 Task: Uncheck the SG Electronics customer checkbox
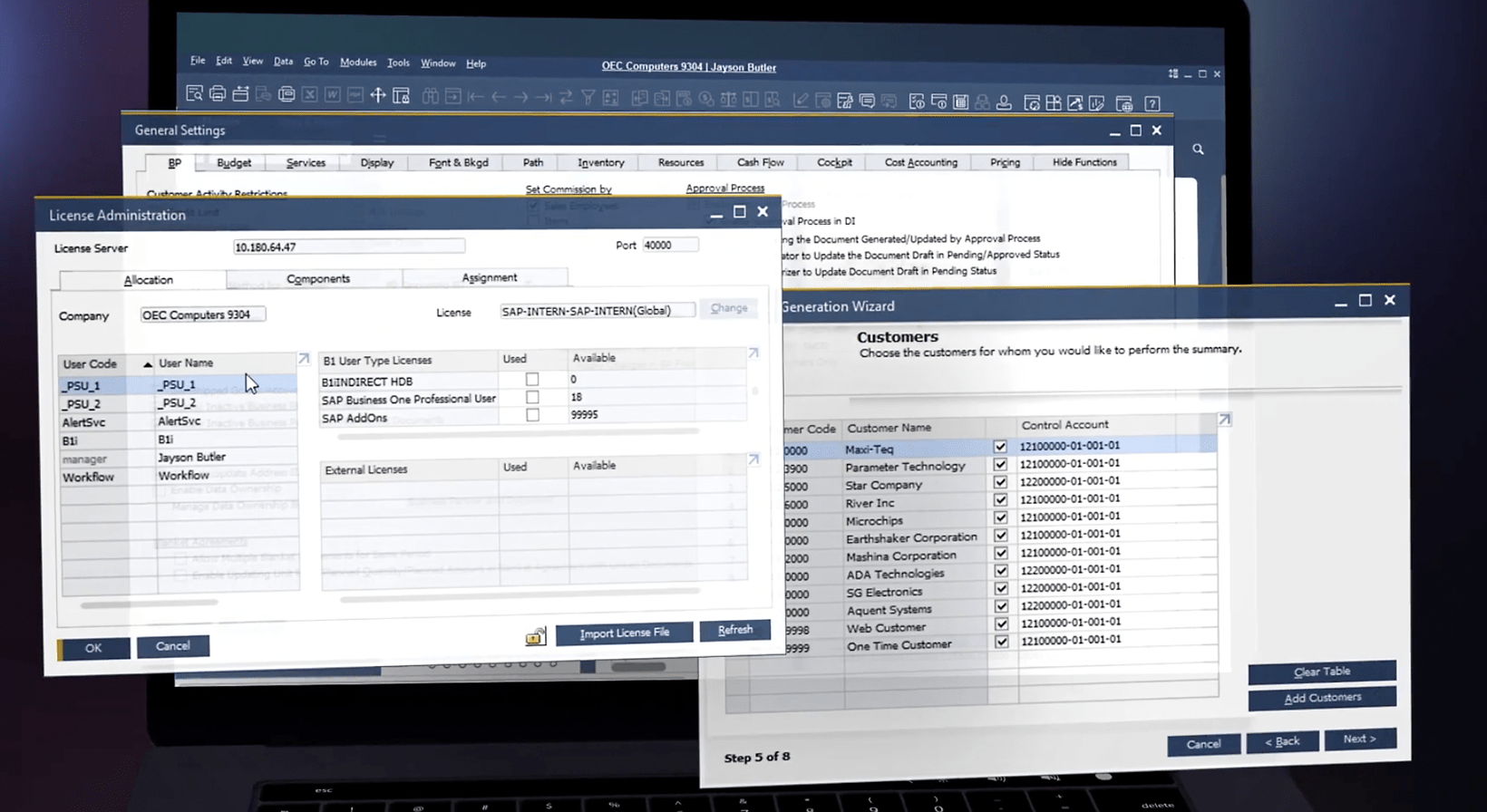[1001, 588]
